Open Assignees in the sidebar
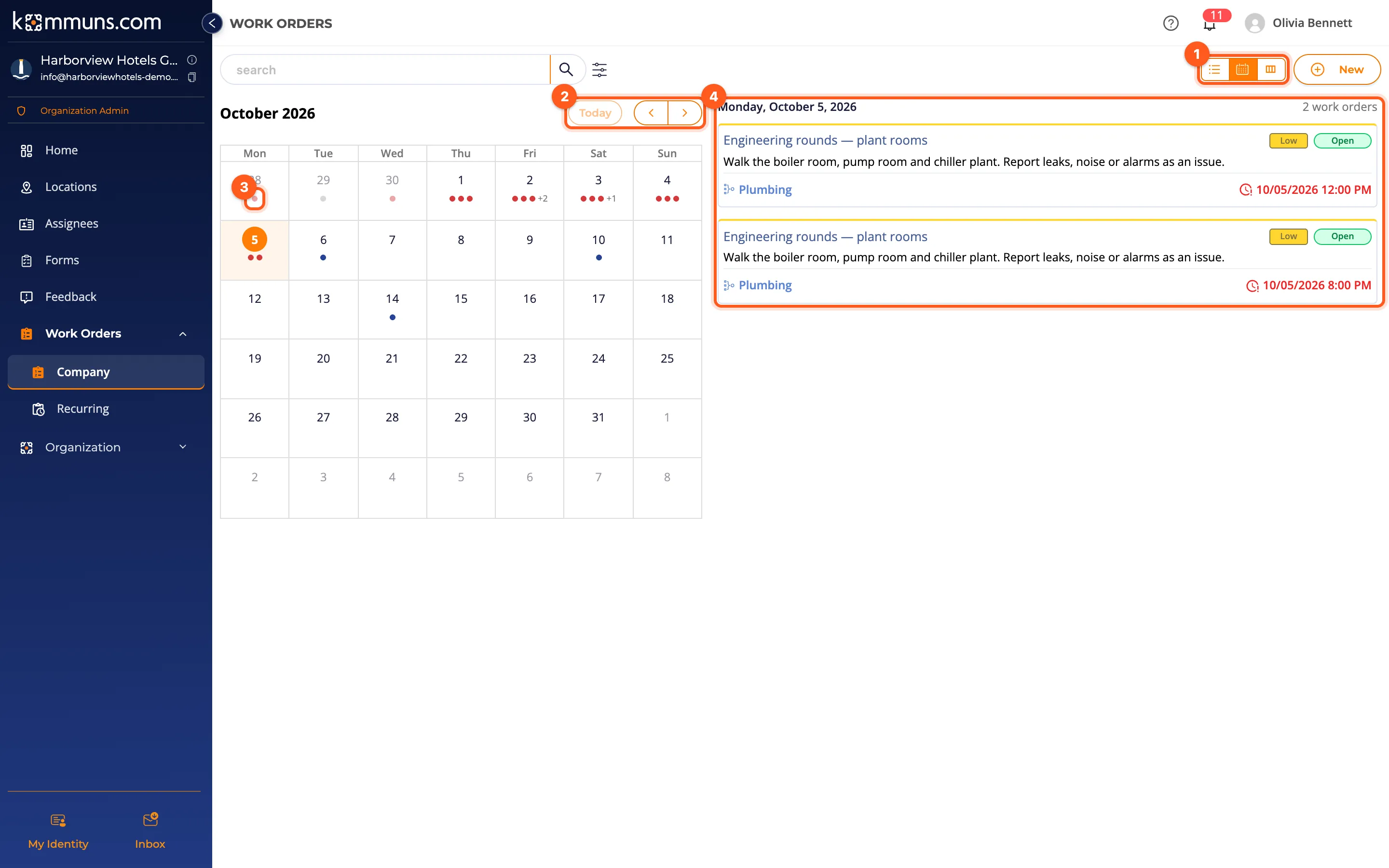This screenshot has width=1389, height=868. coord(106,223)
